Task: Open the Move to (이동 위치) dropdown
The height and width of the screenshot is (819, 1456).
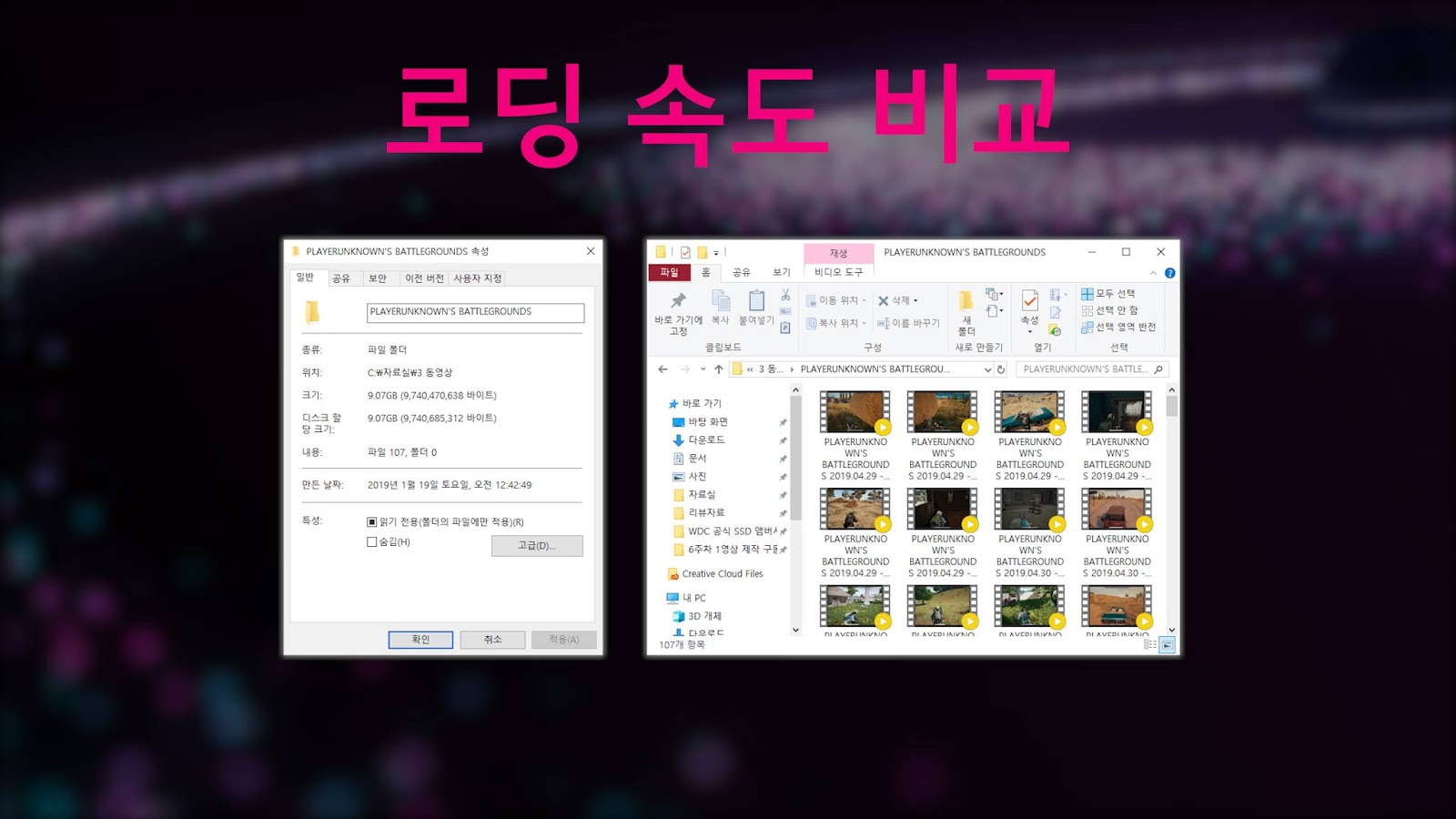Action: 864,300
